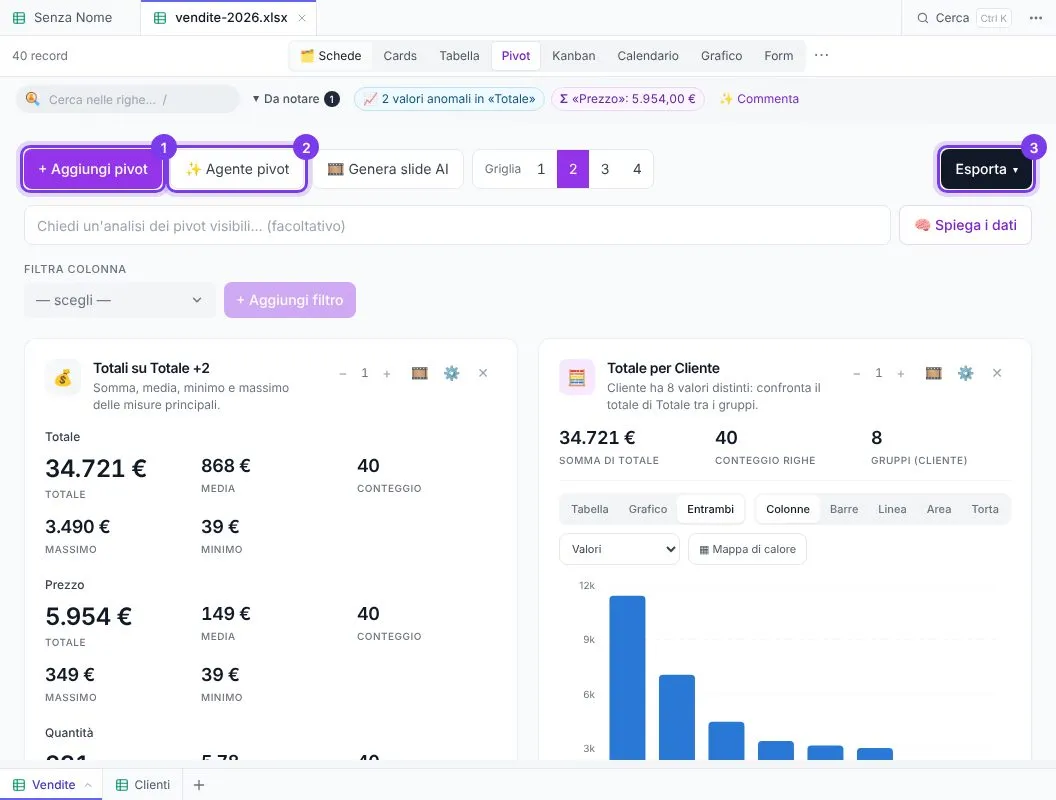Add a new sheet with the plus icon
This screenshot has height=800, width=1056.
coord(199,785)
